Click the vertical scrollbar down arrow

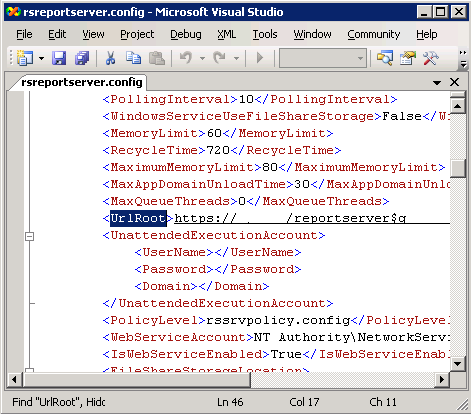point(457,364)
